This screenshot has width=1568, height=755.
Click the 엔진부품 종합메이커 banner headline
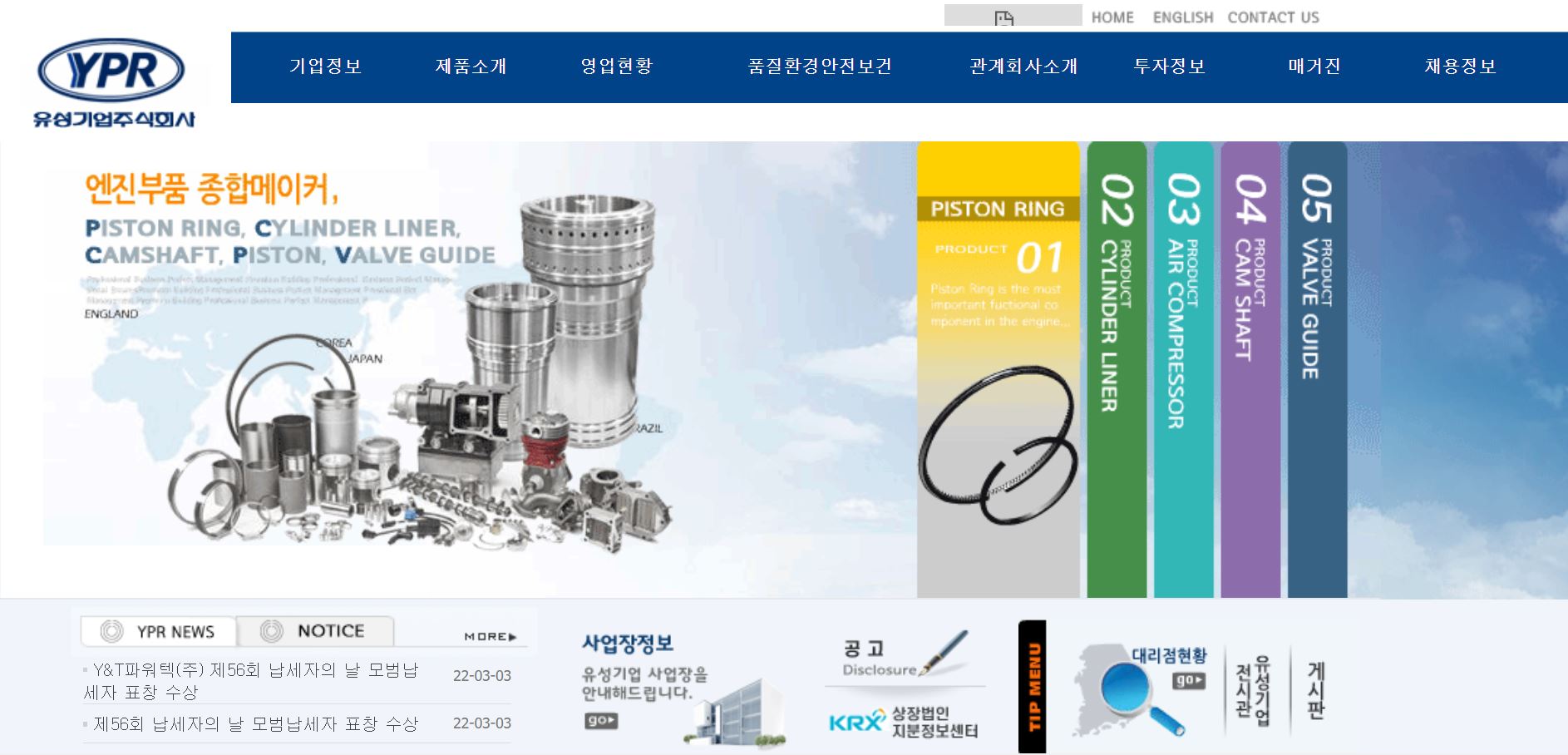tap(211, 188)
